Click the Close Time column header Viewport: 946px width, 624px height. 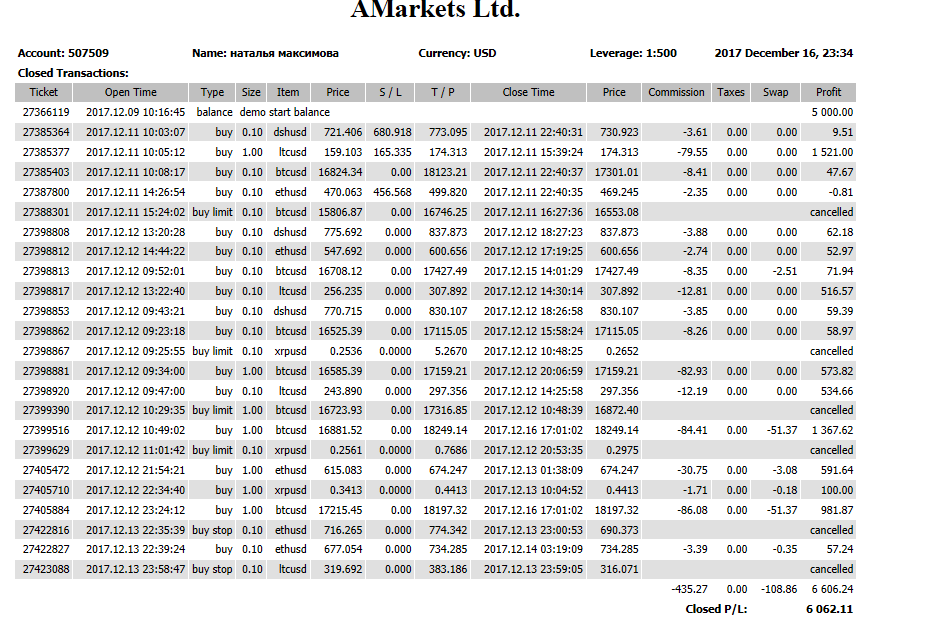(528, 92)
